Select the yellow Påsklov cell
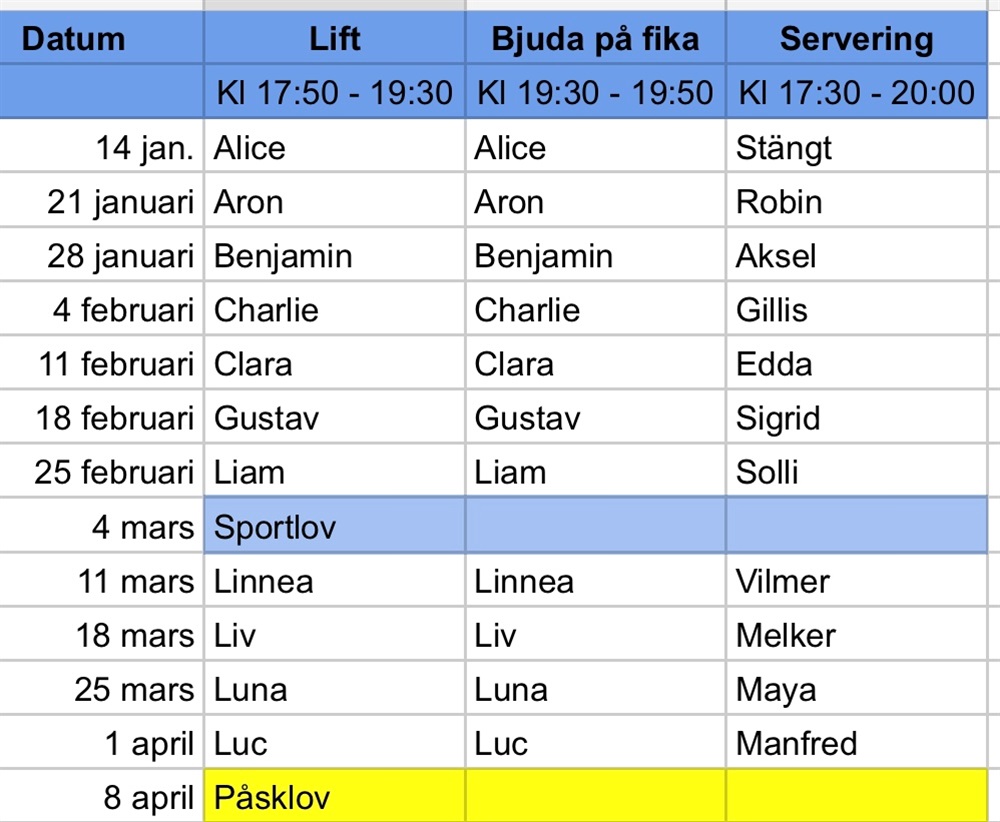This screenshot has height=822, width=1000. [334, 797]
